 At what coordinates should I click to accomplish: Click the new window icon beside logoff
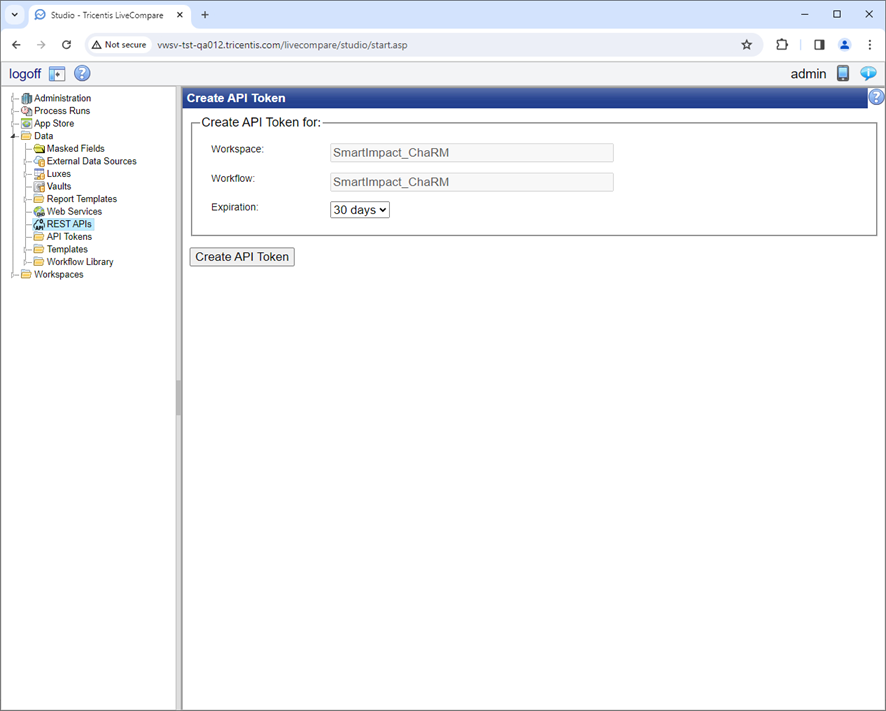click(x=57, y=73)
